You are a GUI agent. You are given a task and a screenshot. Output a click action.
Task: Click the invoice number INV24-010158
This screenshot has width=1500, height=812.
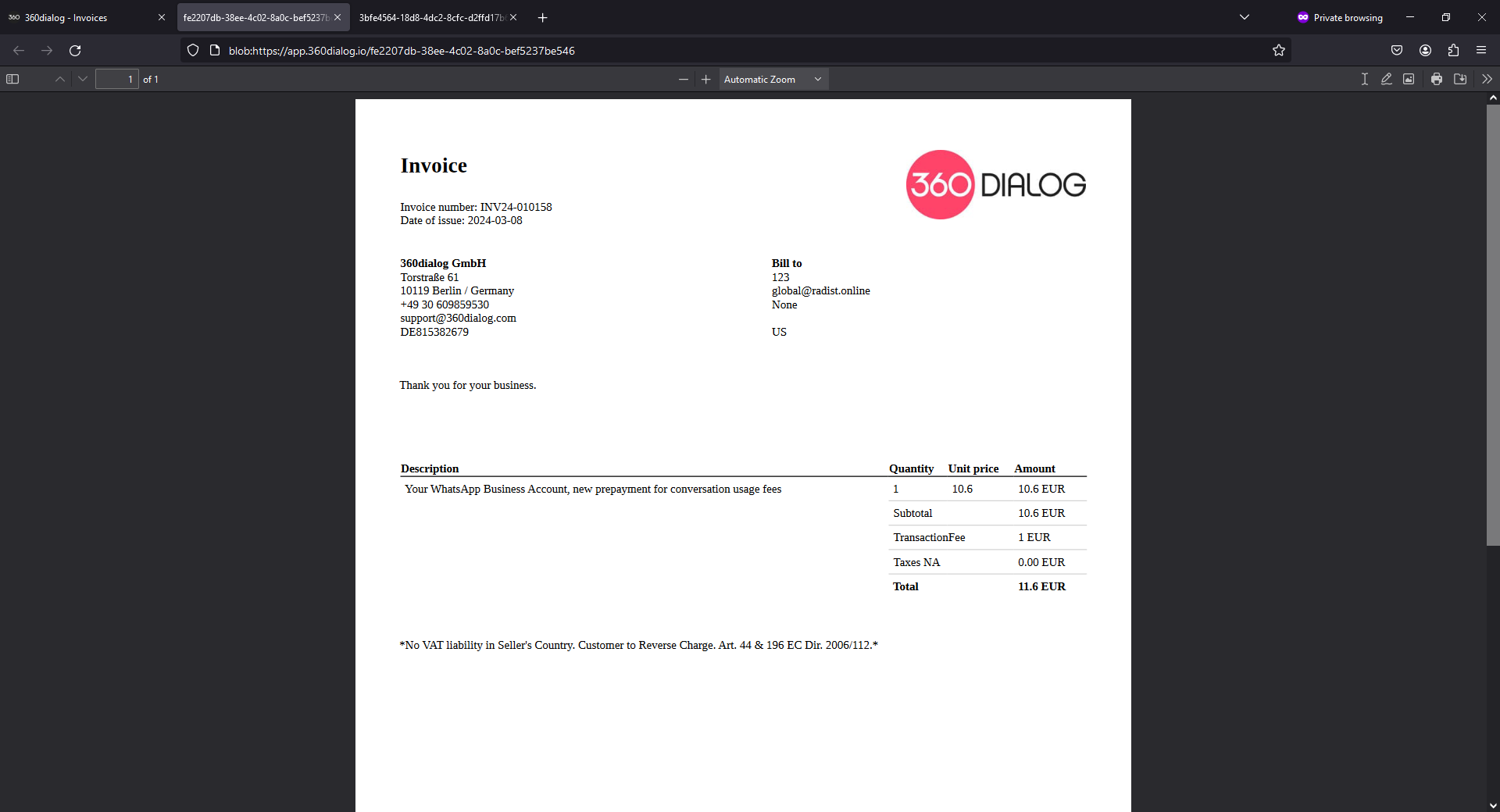pos(516,207)
